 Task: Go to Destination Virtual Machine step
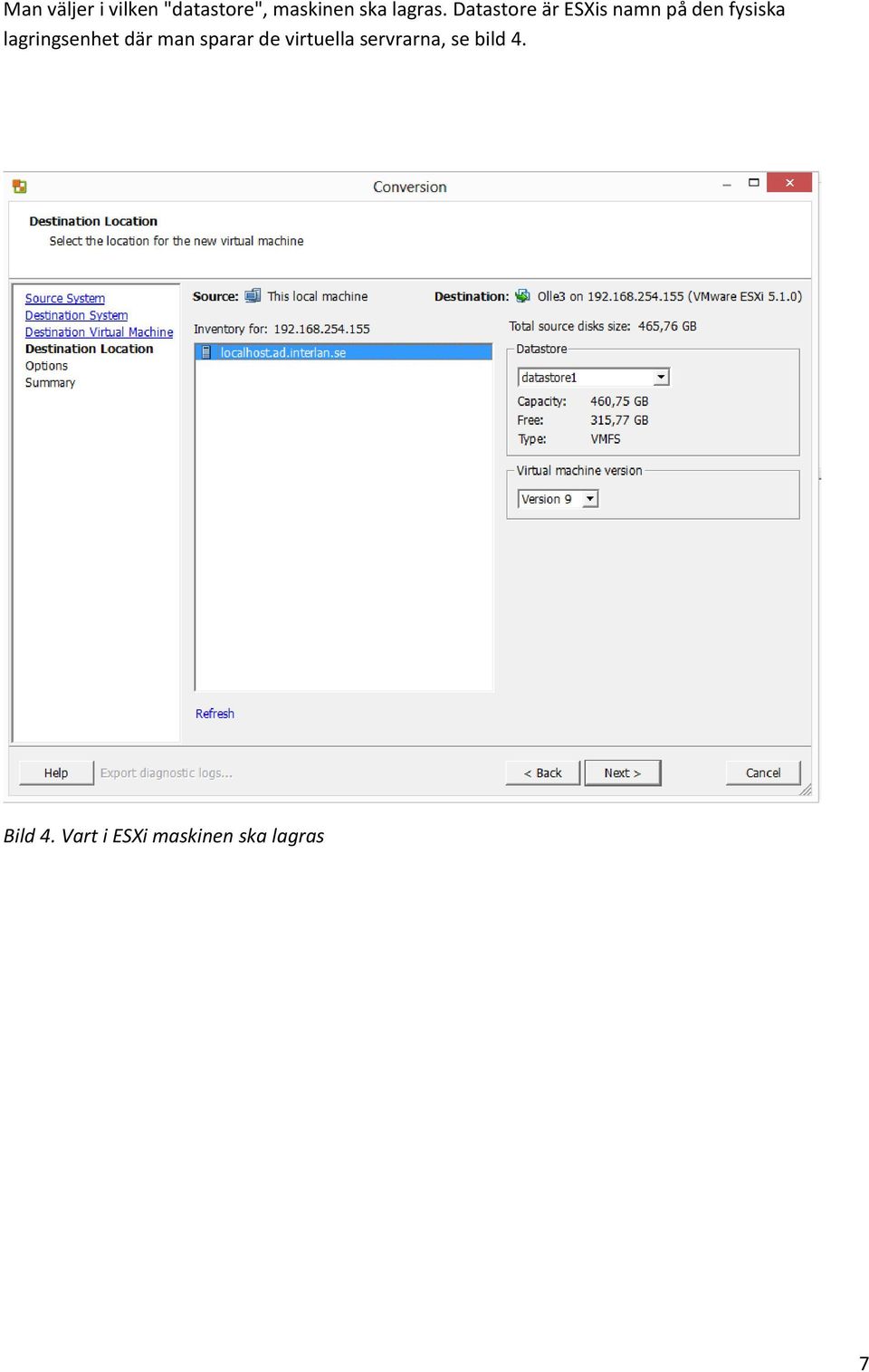click(99, 332)
